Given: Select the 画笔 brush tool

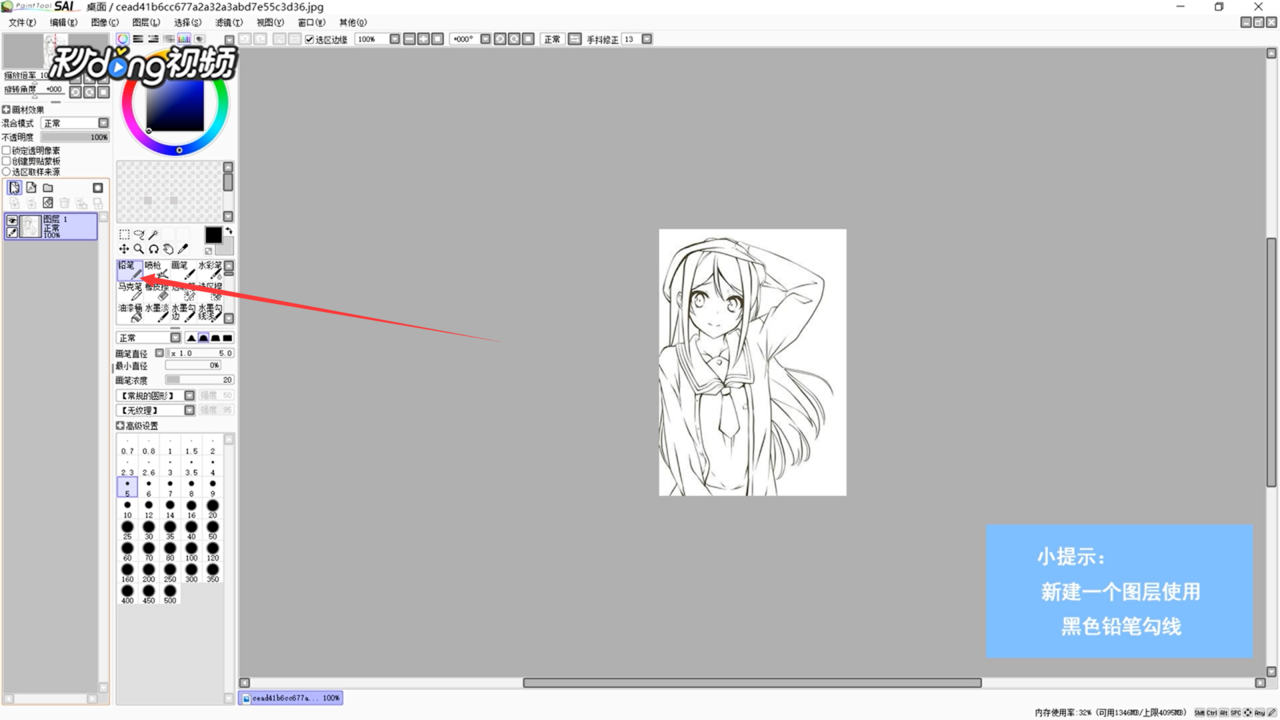Looking at the screenshot, I should (184, 270).
